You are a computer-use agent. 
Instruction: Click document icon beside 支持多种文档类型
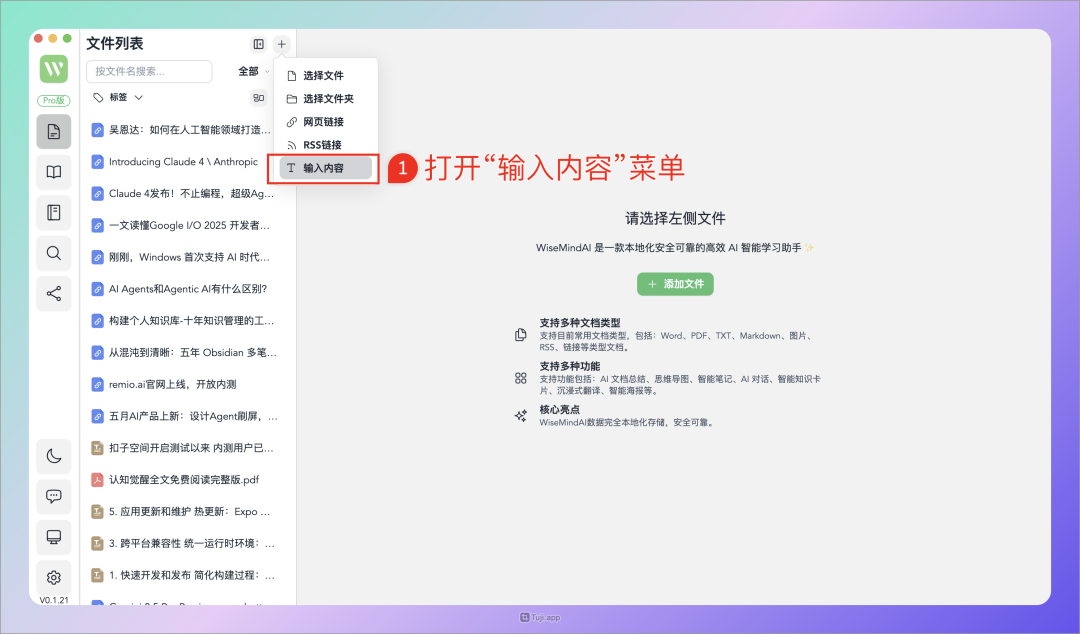(521, 335)
